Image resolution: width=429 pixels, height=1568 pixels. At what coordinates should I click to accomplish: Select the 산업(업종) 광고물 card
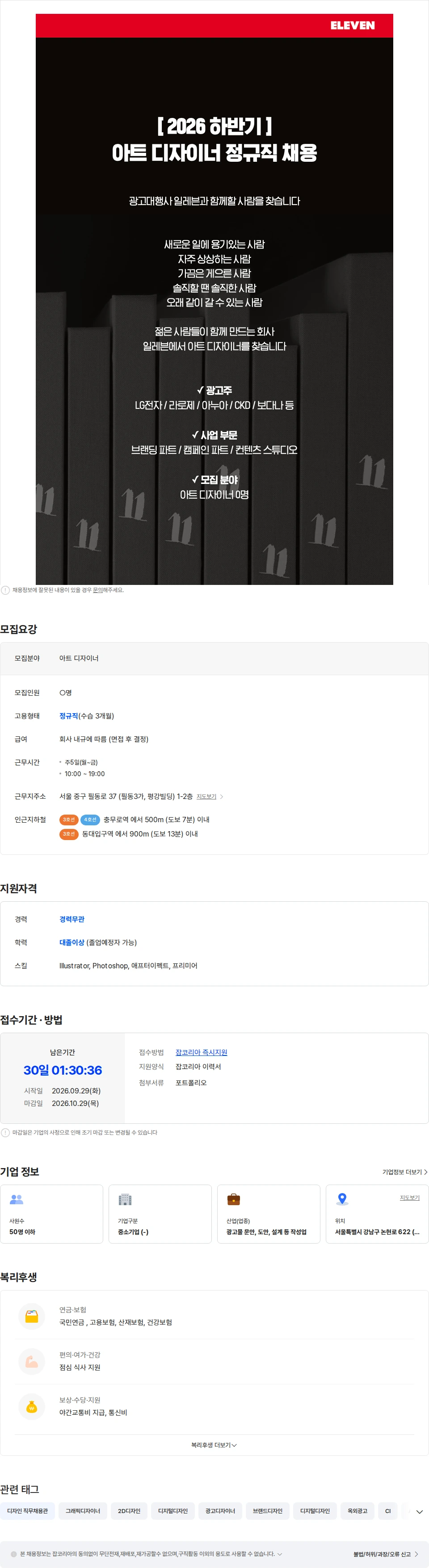pos(269,1214)
